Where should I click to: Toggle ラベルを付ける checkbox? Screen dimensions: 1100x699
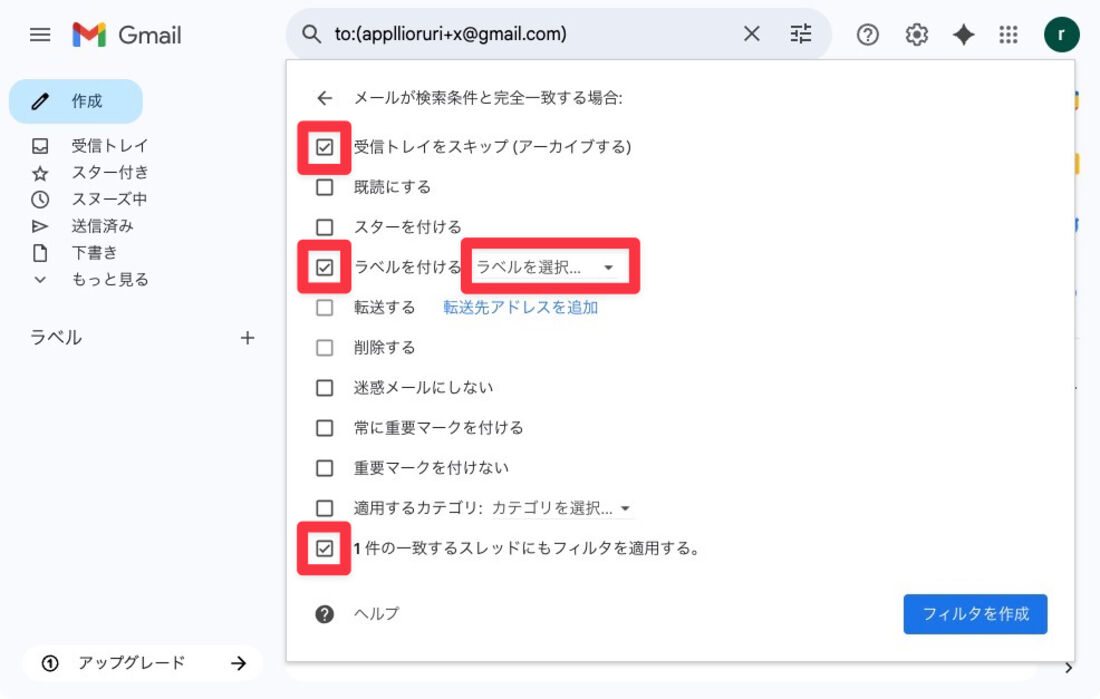324,267
